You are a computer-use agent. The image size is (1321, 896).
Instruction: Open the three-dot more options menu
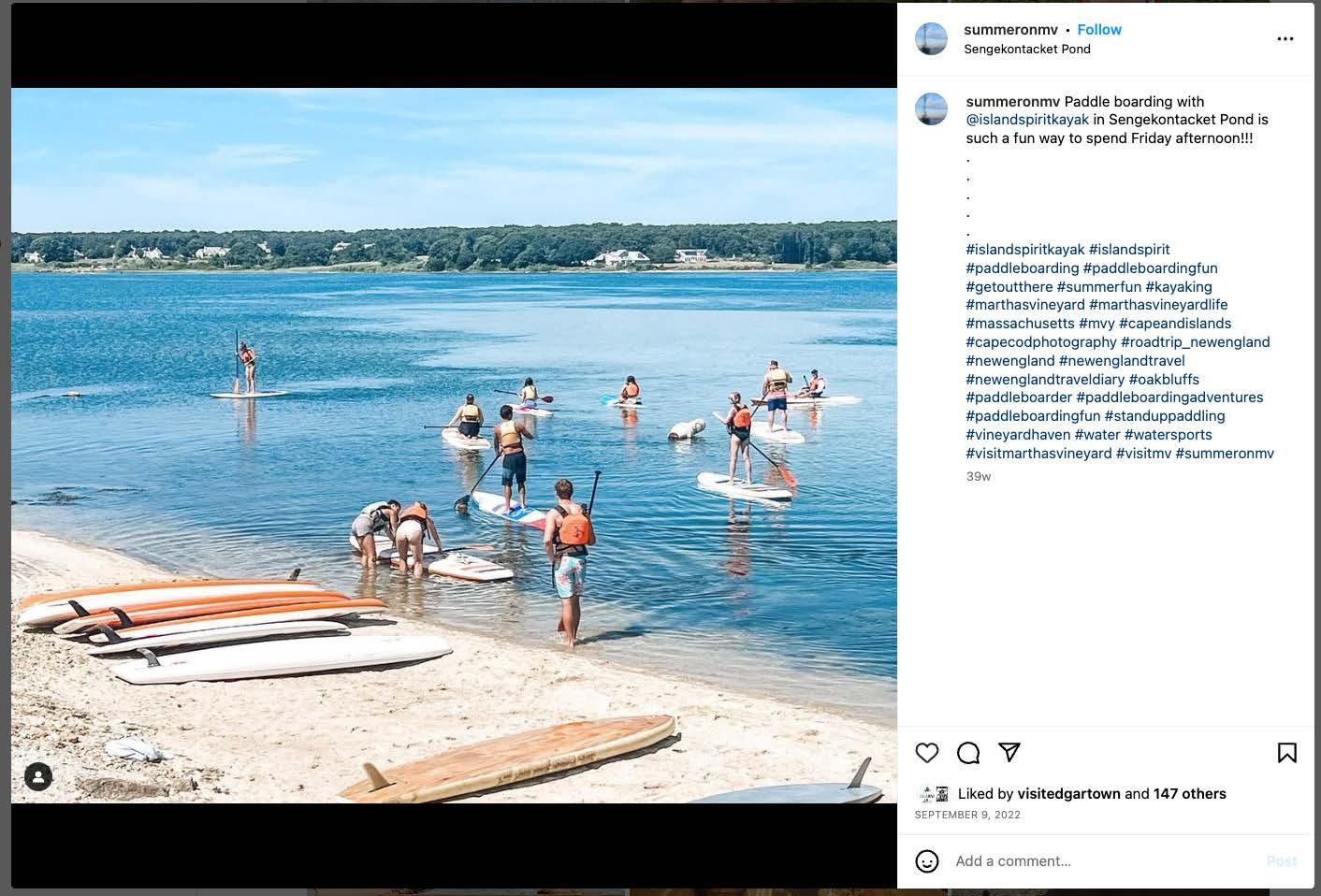(x=1285, y=38)
